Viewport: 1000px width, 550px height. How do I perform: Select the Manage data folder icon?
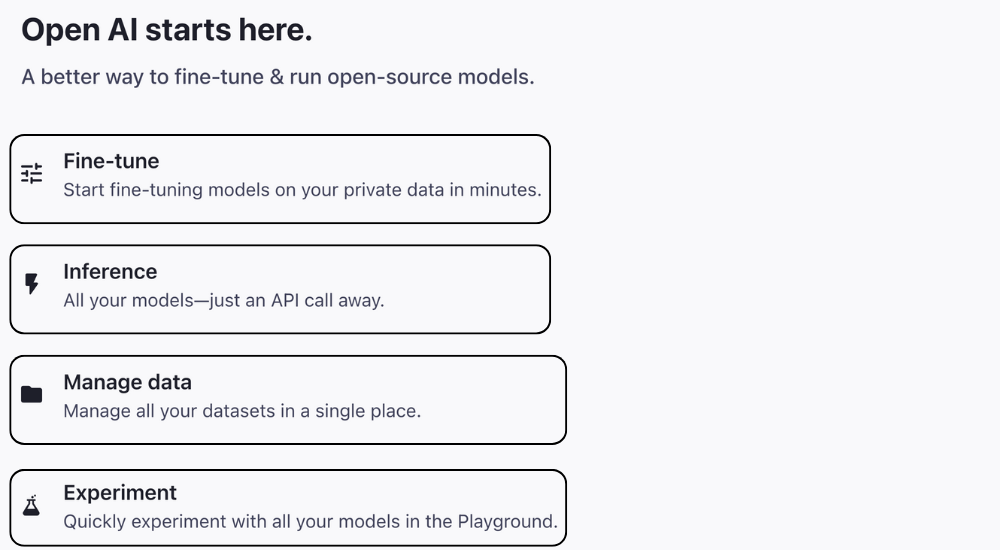pos(31,394)
